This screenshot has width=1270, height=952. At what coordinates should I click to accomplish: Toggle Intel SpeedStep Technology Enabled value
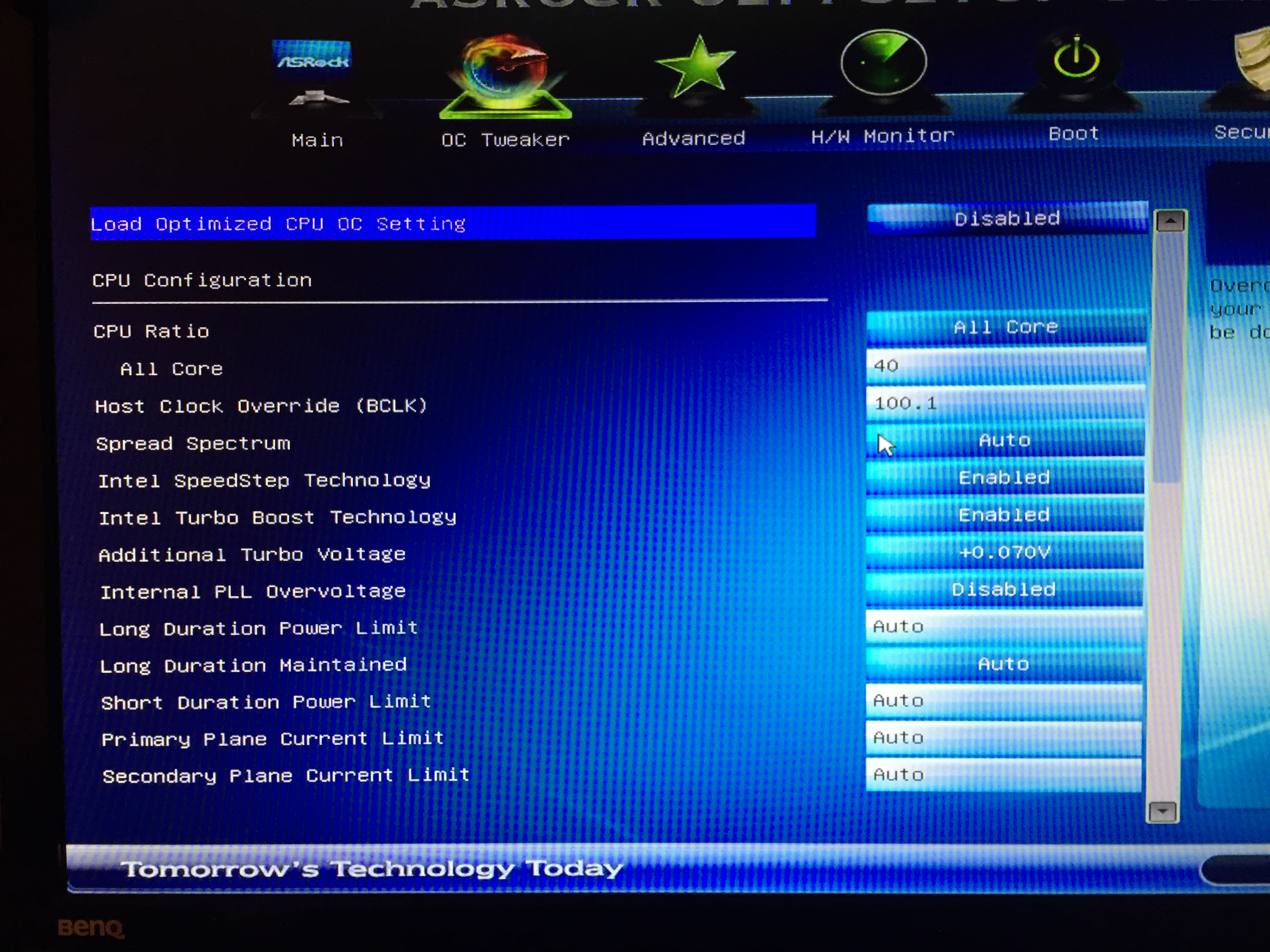click(1004, 478)
